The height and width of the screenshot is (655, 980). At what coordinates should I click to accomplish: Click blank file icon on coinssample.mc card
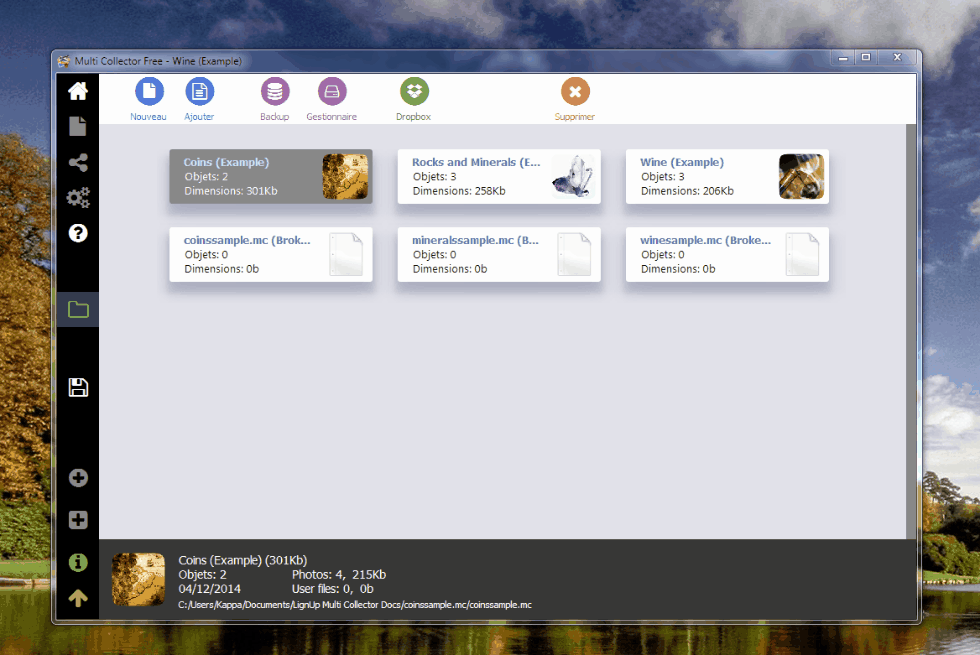click(346, 254)
